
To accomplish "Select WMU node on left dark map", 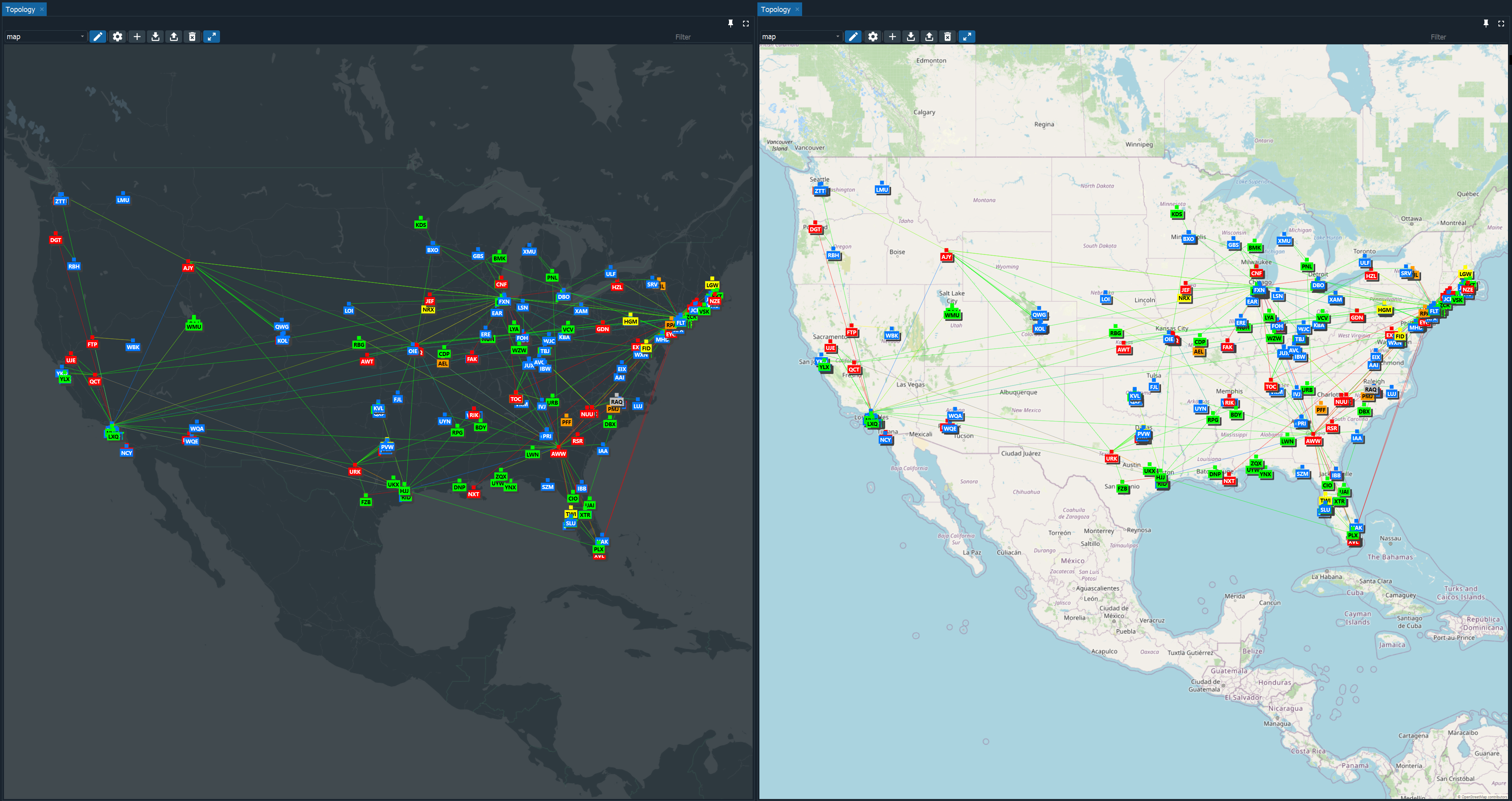I will [194, 326].
